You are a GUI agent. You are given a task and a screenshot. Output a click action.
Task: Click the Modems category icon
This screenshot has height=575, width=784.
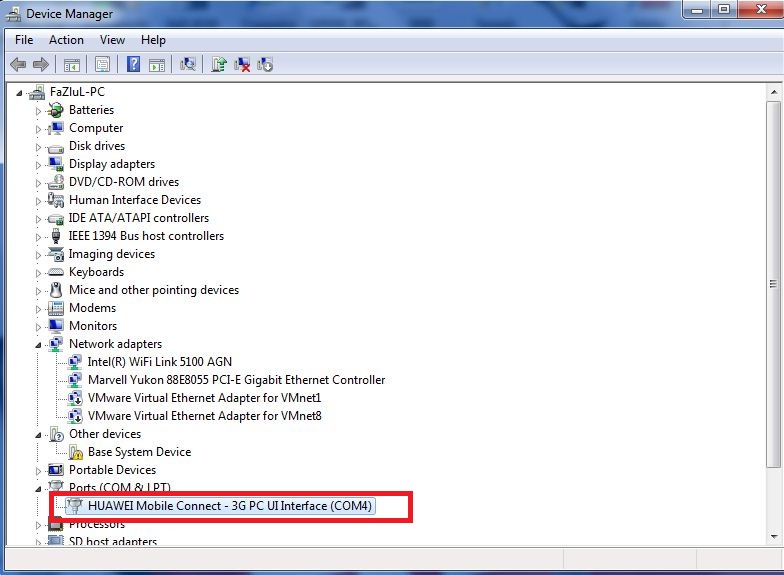click(56, 308)
